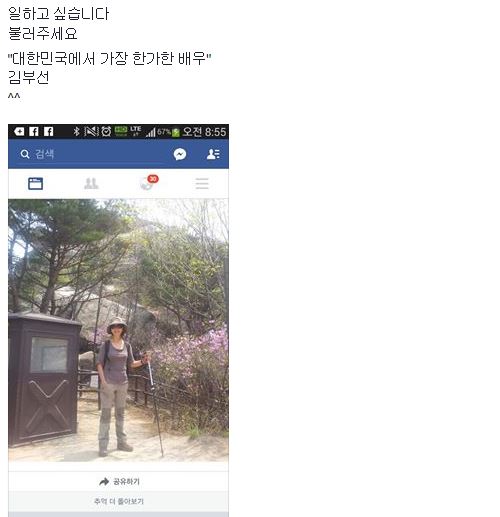
Task: Tap the Bluetooth status icon
Action: 77,132
